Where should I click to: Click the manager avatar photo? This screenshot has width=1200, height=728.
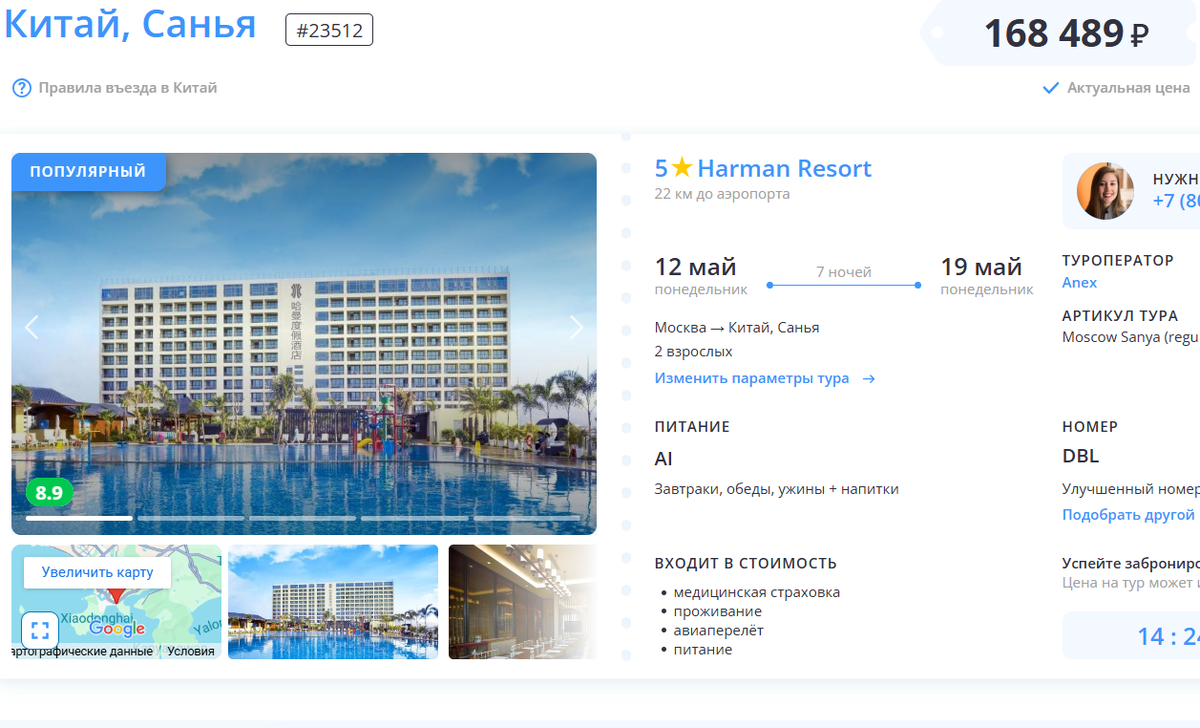pos(1105,190)
